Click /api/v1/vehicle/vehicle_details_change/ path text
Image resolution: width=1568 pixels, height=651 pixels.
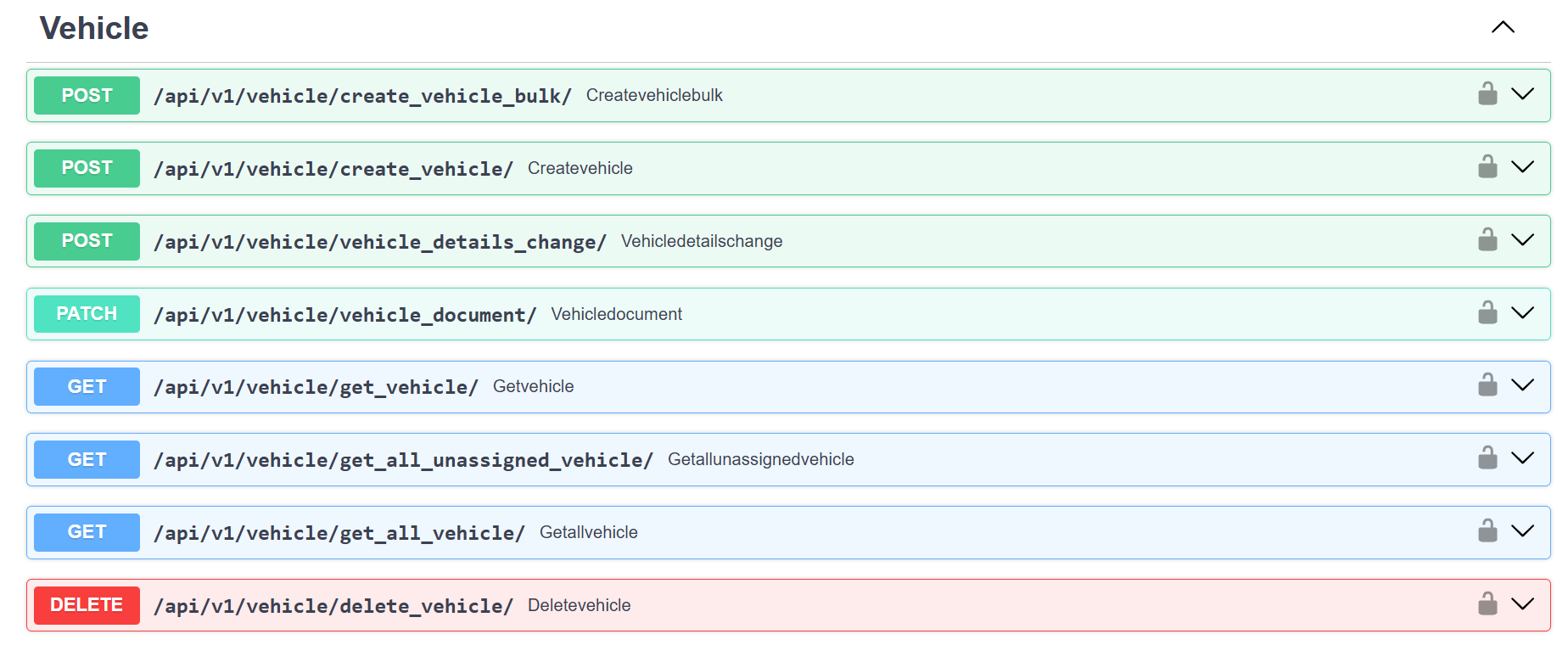379,242
